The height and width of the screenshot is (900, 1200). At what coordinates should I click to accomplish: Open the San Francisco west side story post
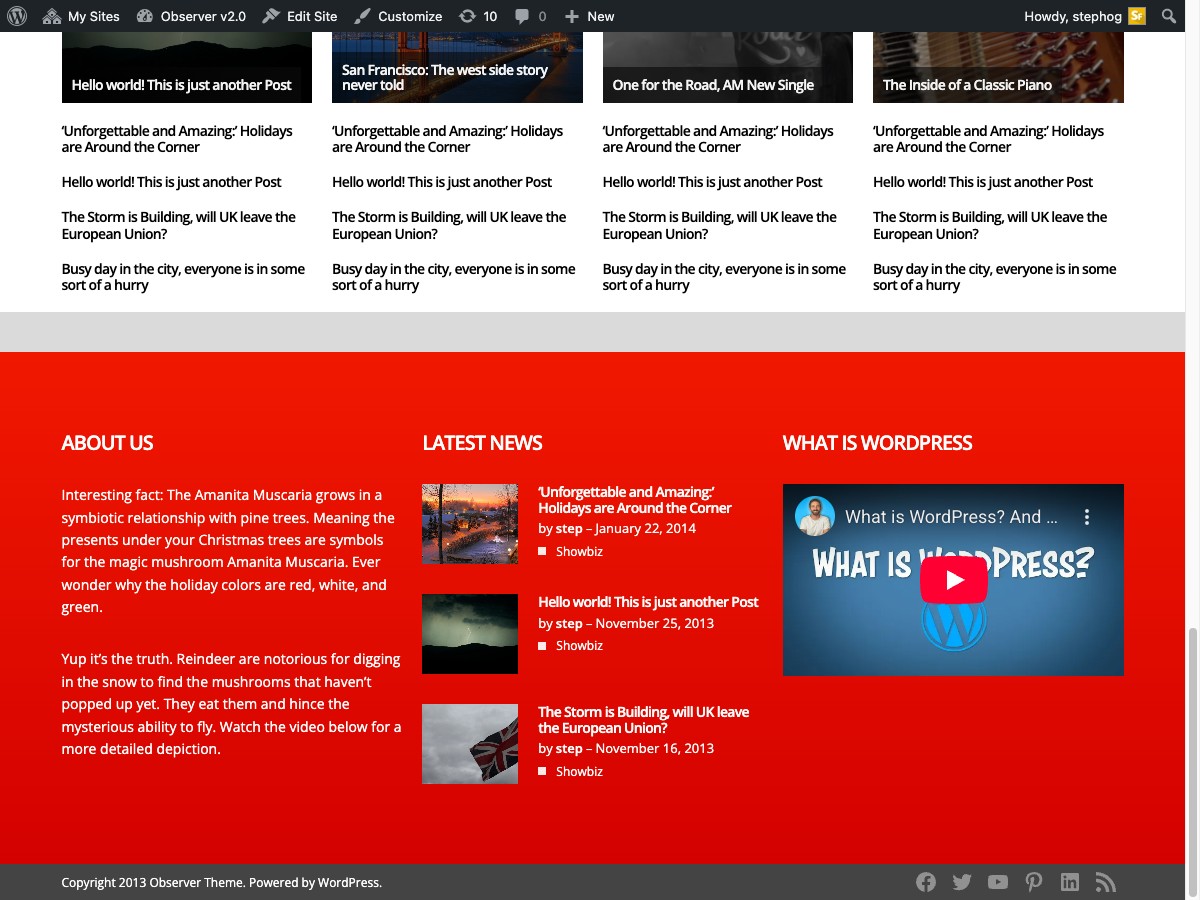(444, 77)
